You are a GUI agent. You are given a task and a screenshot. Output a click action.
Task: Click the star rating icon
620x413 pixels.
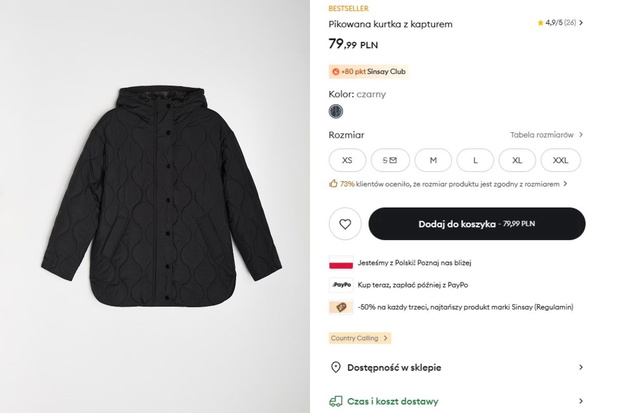tap(540, 23)
